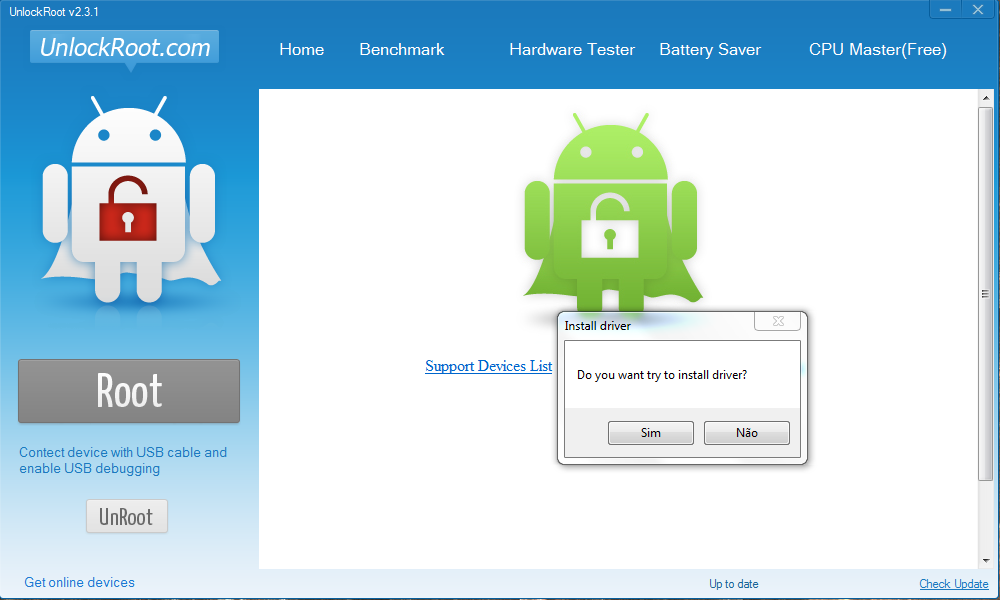The height and width of the screenshot is (600, 1000).
Task: Open the Benchmark tab
Action: pos(401,50)
